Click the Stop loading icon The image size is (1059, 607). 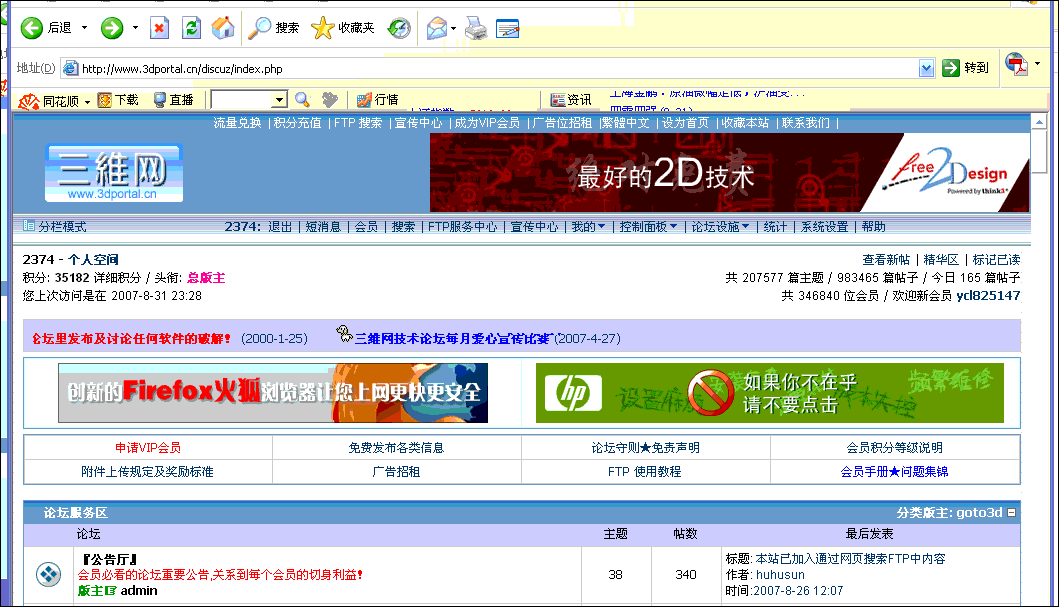(159, 28)
